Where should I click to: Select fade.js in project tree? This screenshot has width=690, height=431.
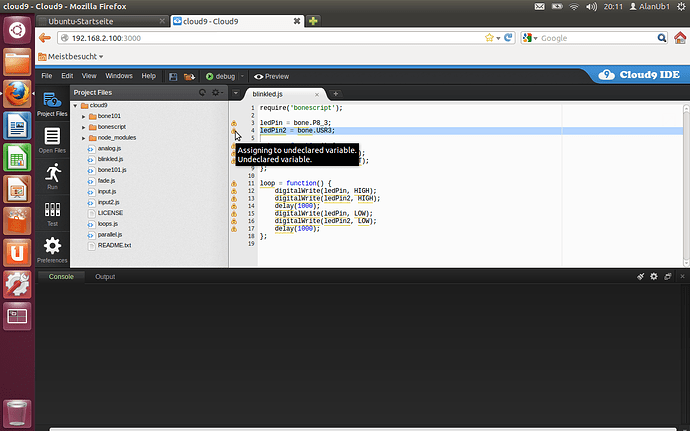pyautogui.click(x=106, y=181)
